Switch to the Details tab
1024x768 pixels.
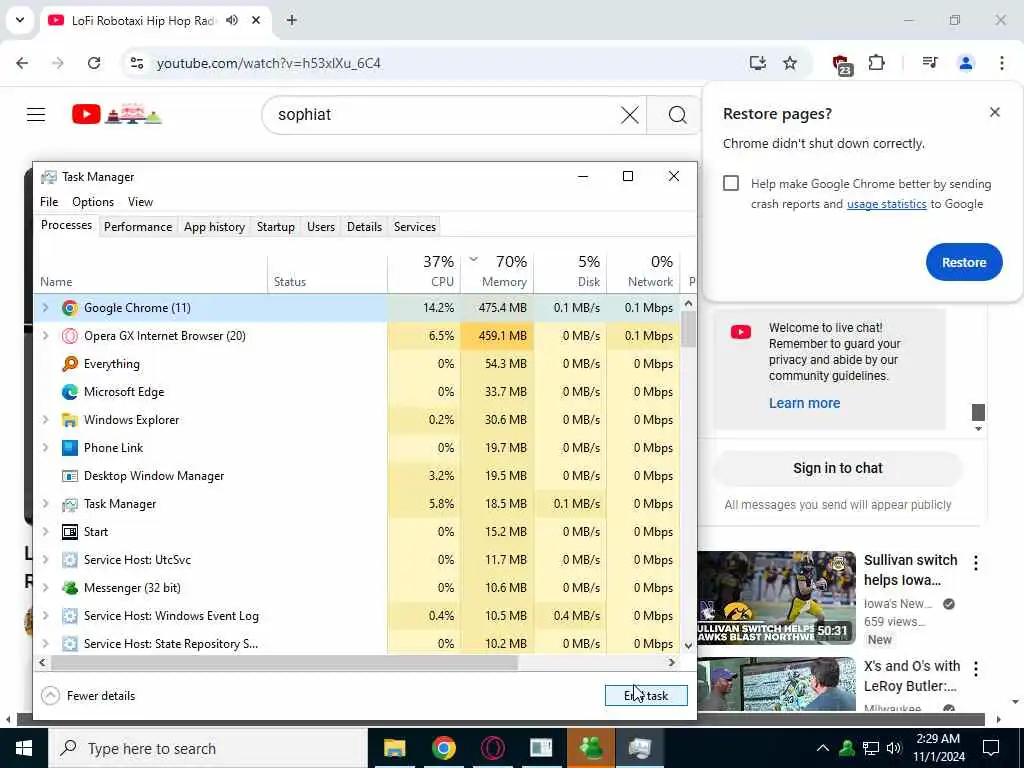364,227
